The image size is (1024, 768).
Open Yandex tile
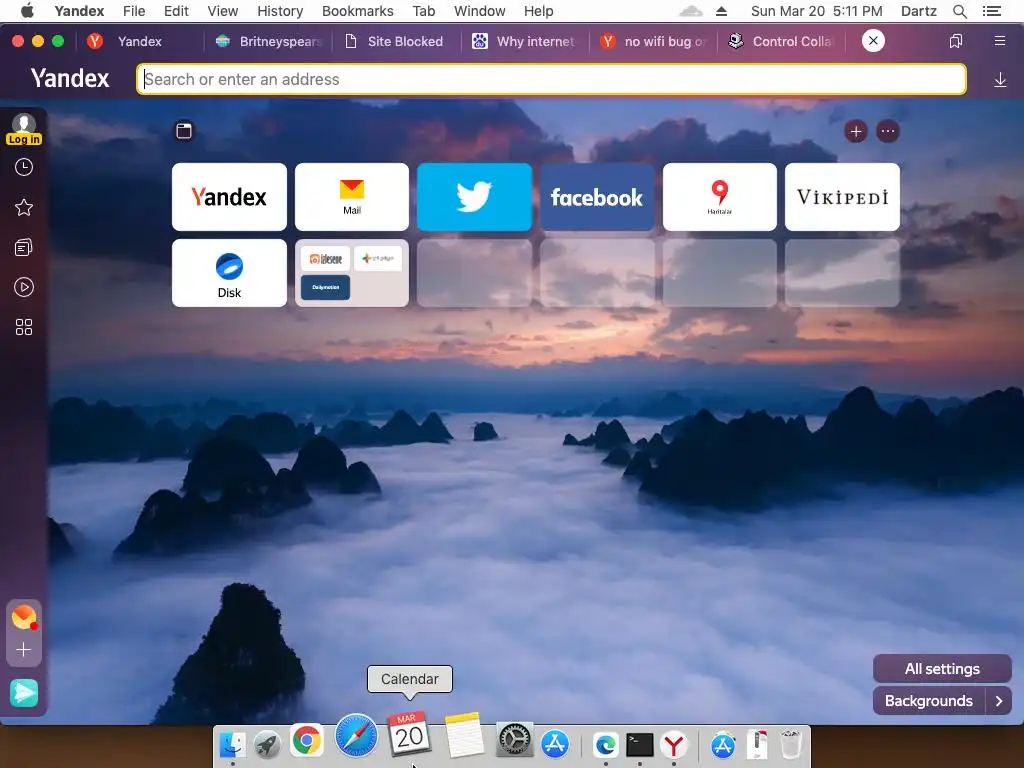coord(229,197)
